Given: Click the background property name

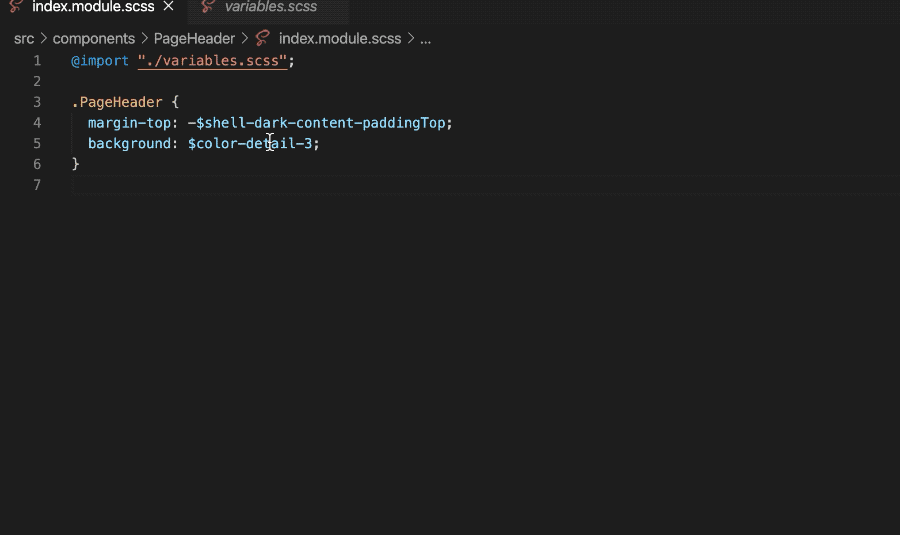Looking at the screenshot, I should [x=128, y=144].
